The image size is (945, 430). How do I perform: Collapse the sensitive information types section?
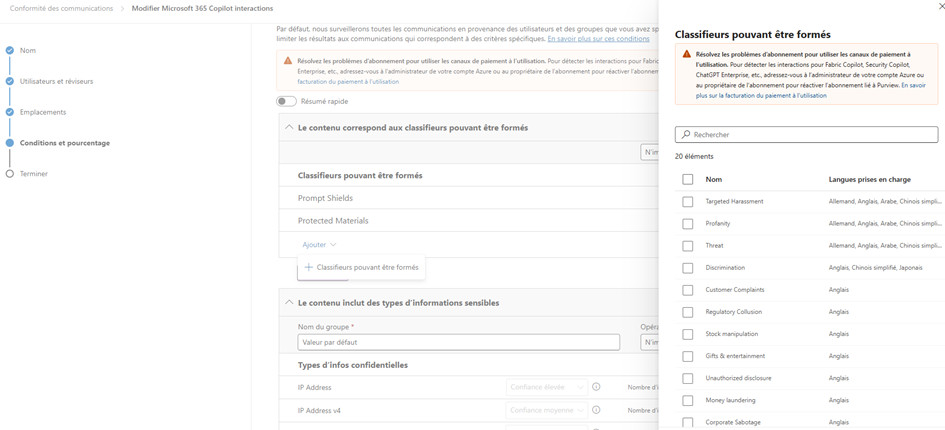(289, 302)
